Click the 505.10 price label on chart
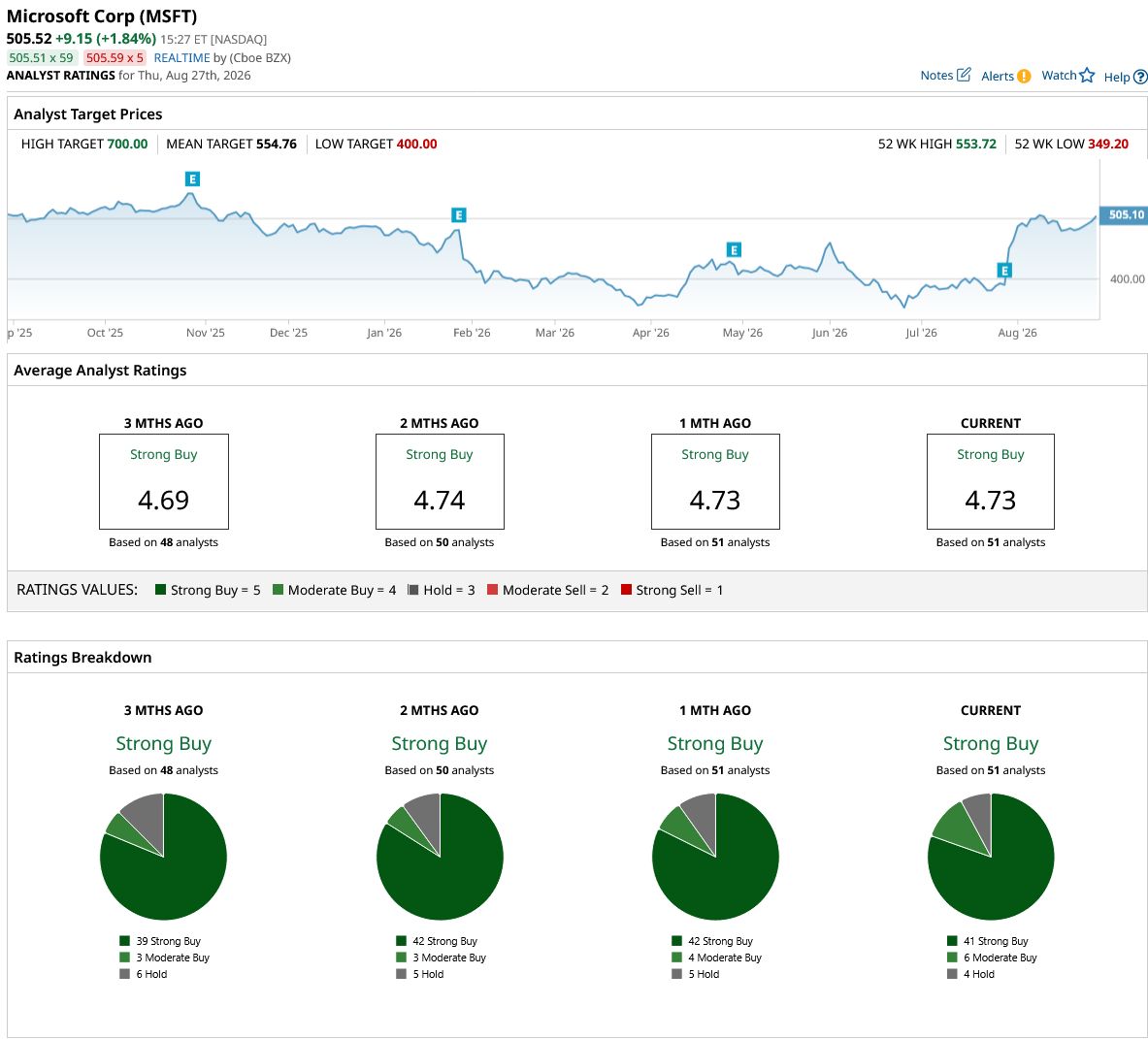 (1124, 214)
